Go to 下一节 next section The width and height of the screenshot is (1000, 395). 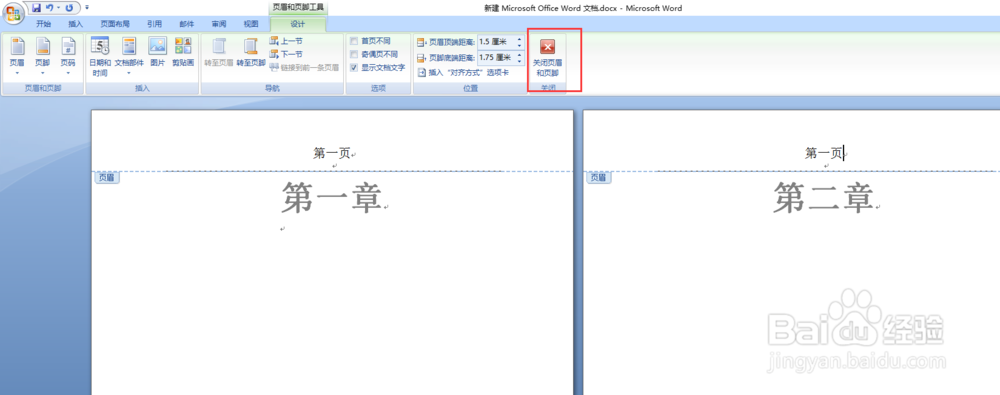(286, 54)
